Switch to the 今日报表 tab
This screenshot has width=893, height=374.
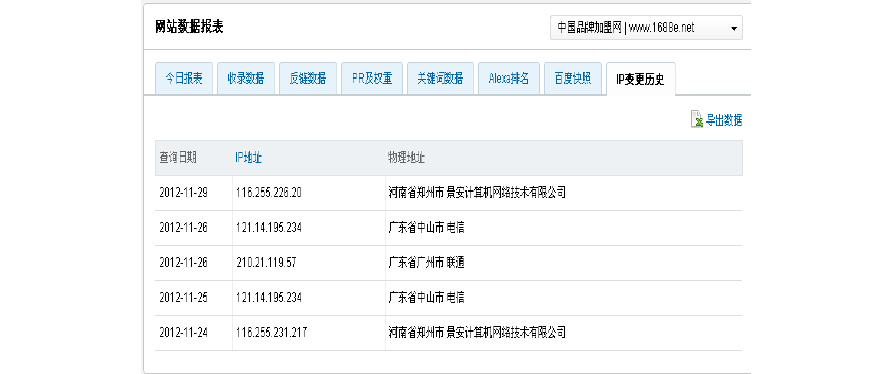click(184, 79)
